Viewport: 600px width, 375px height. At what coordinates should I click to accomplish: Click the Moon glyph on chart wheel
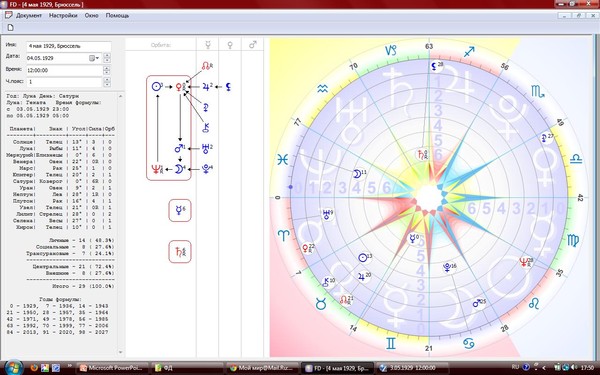(x=357, y=174)
